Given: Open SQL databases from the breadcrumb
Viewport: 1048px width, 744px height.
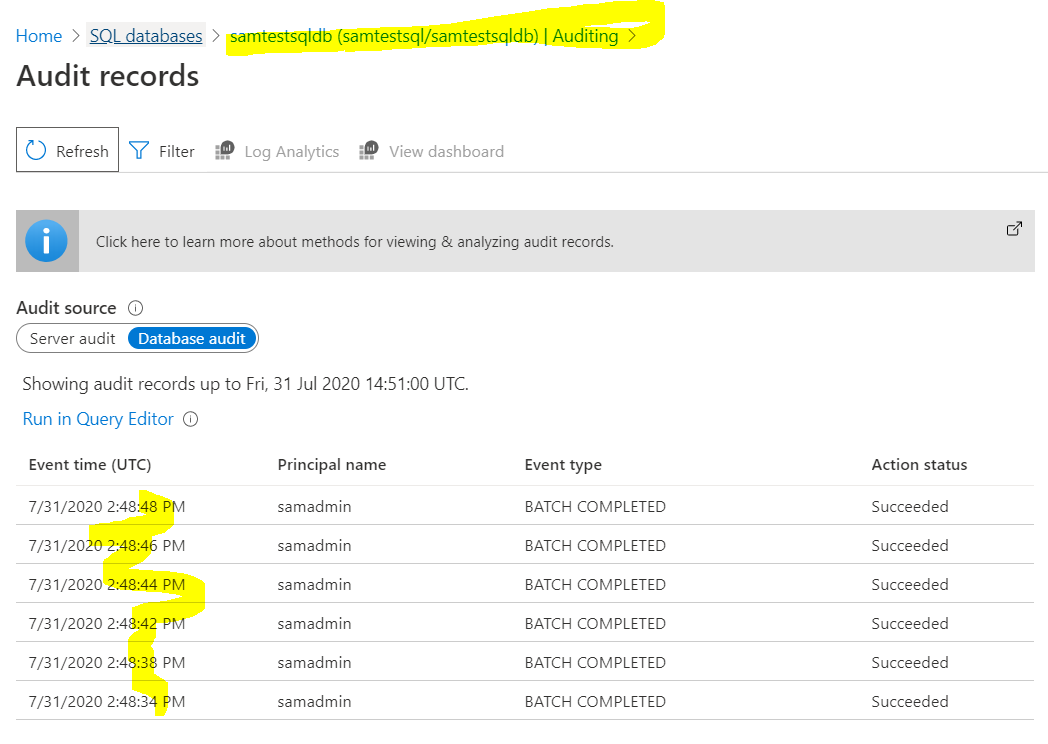Looking at the screenshot, I should pyautogui.click(x=146, y=35).
